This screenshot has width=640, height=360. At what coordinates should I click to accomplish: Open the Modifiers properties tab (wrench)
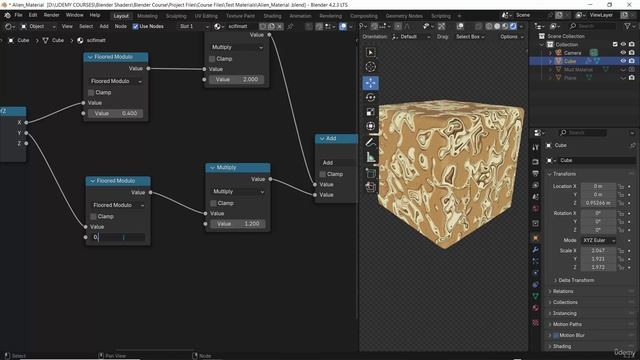click(536, 250)
